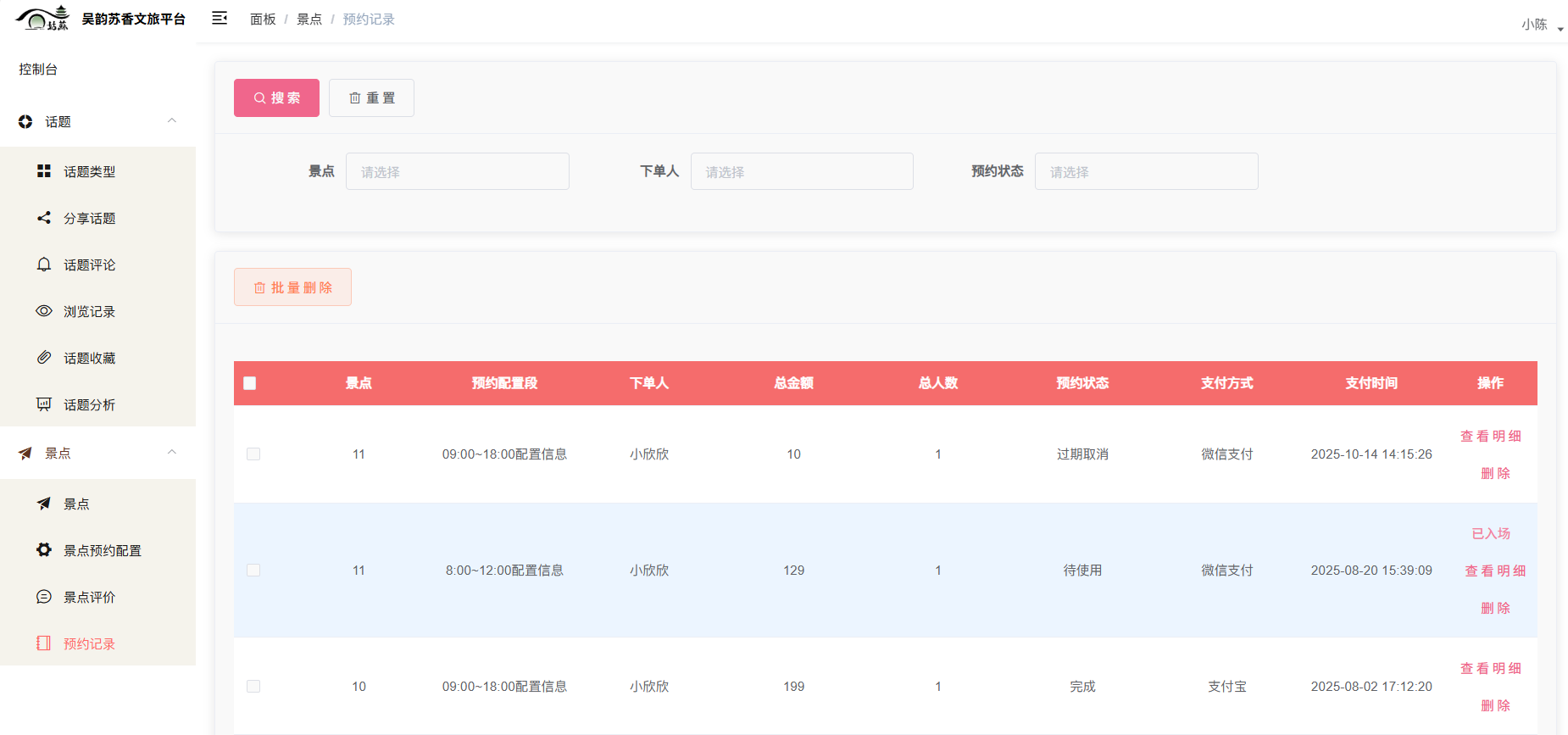The height and width of the screenshot is (735, 1568).
Task: Click the 重置 button
Action: 371,98
